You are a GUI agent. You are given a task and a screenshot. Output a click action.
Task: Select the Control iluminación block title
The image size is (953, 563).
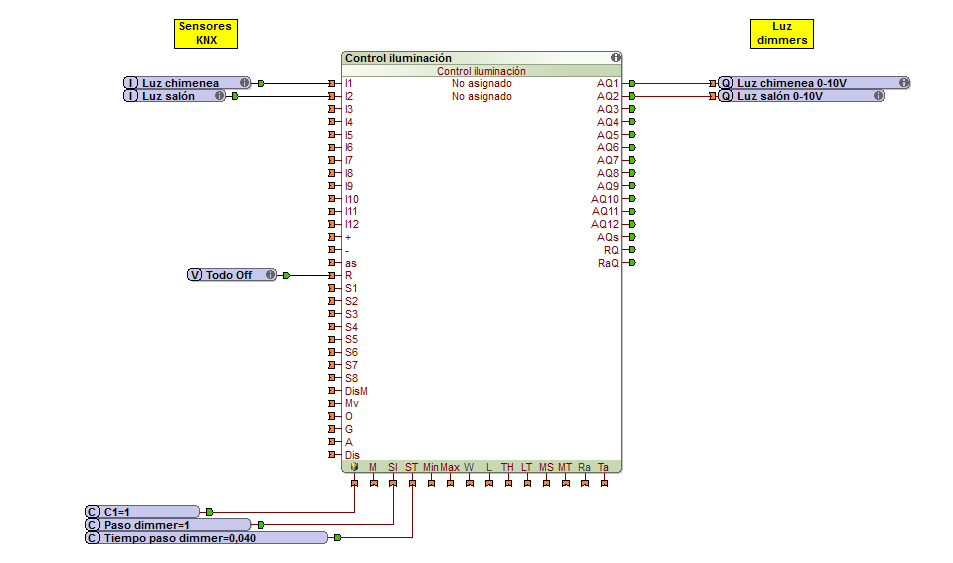(398, 58)
